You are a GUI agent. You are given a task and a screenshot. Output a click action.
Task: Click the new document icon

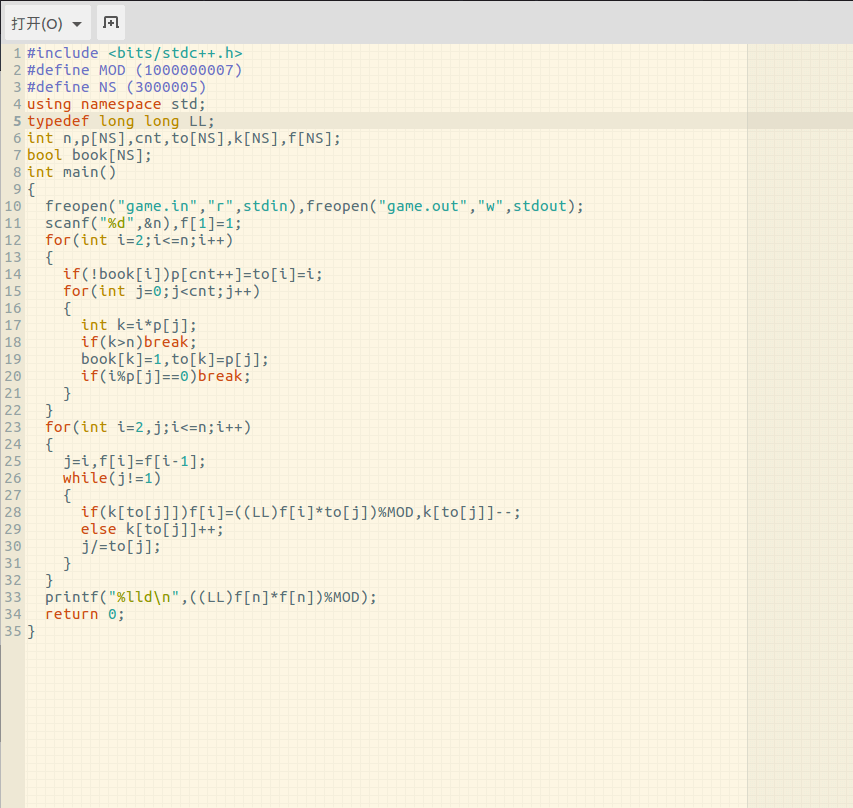click(111, 23)
